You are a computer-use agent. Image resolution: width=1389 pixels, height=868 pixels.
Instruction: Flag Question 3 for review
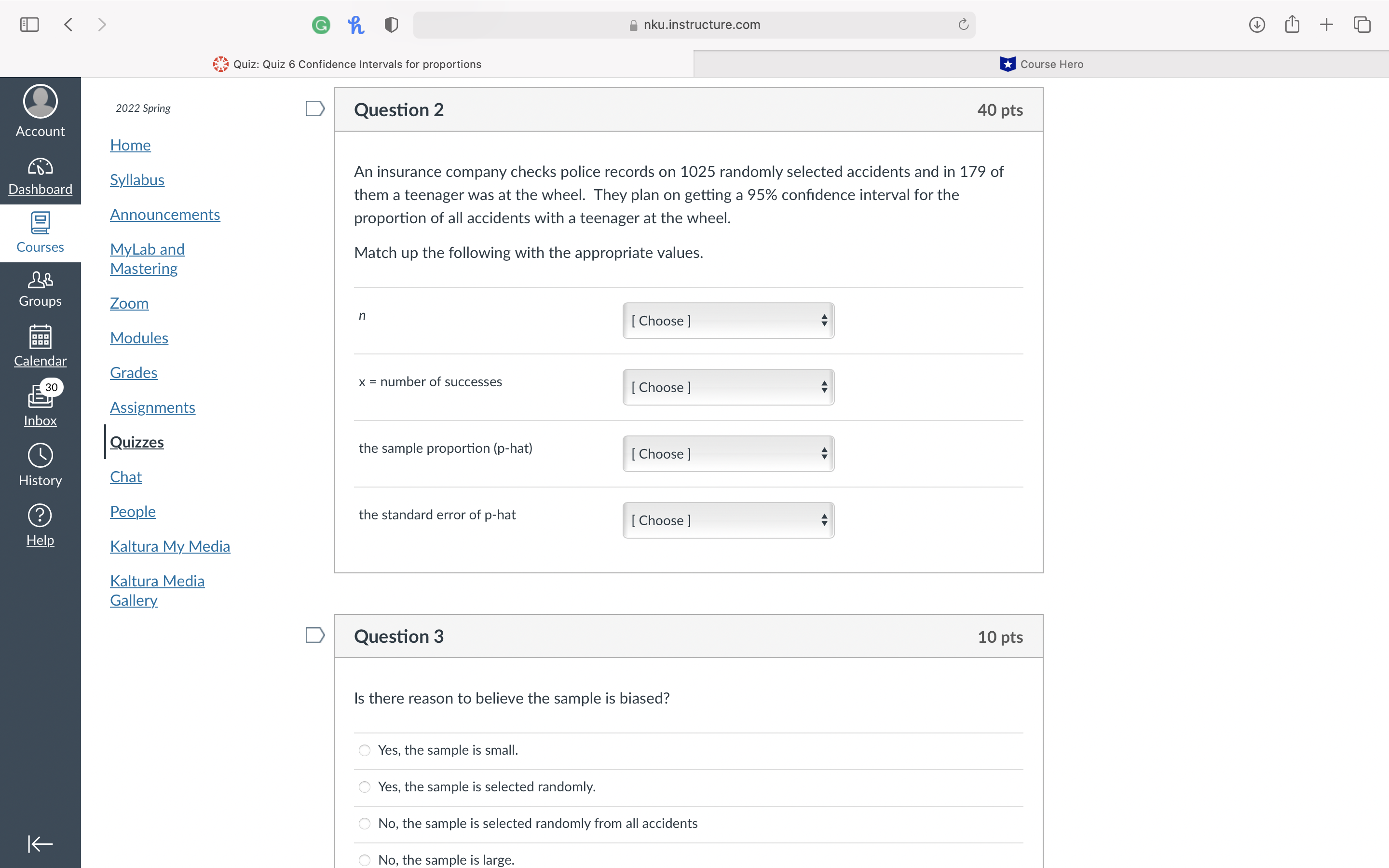coord(315,635)
